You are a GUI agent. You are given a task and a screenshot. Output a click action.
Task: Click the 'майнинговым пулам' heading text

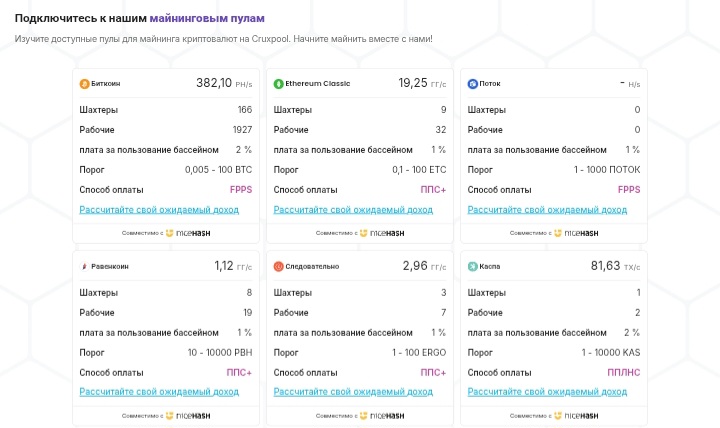click(x=207, y=19)
